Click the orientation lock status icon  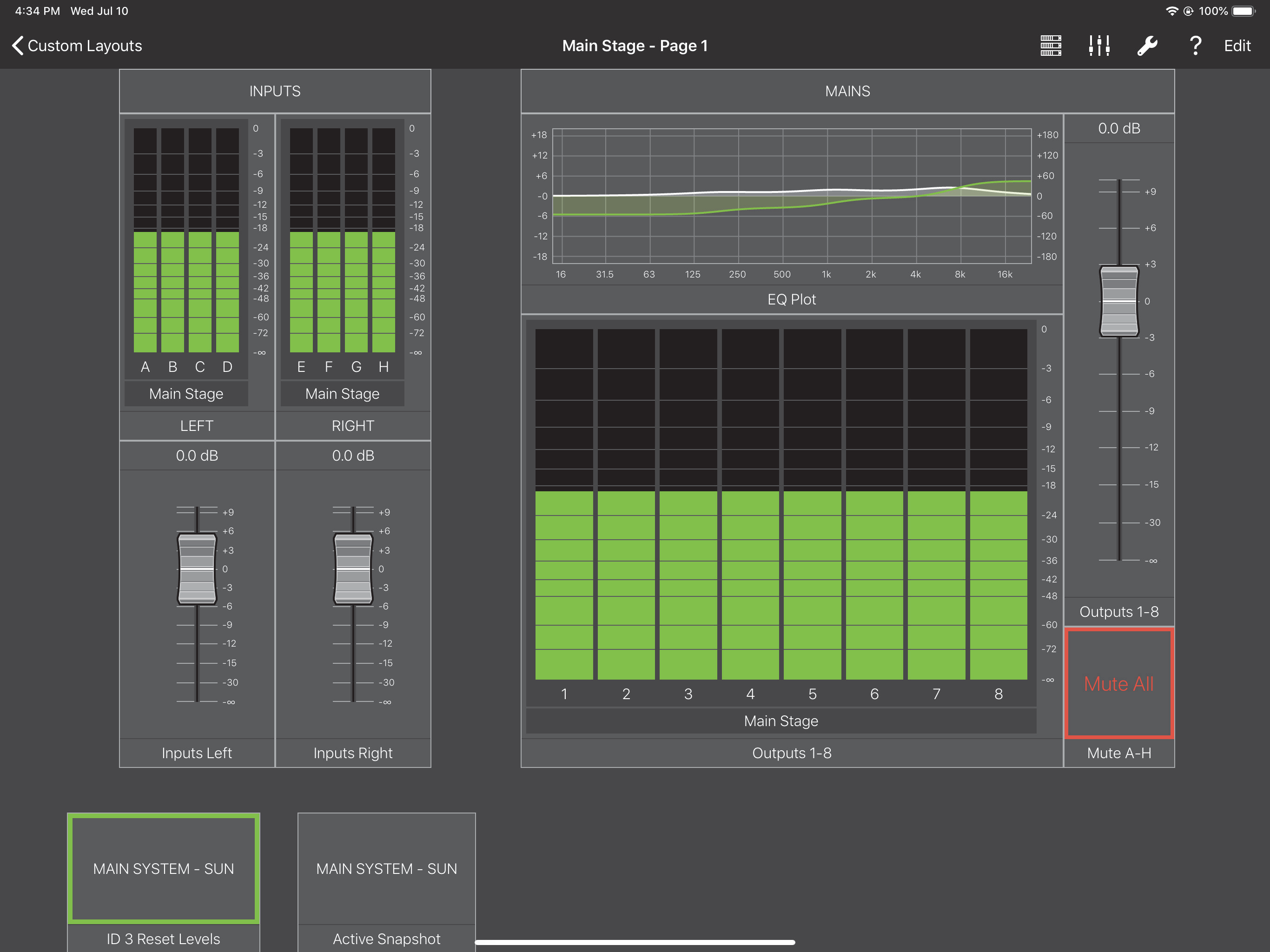(x=1188, y=11)
